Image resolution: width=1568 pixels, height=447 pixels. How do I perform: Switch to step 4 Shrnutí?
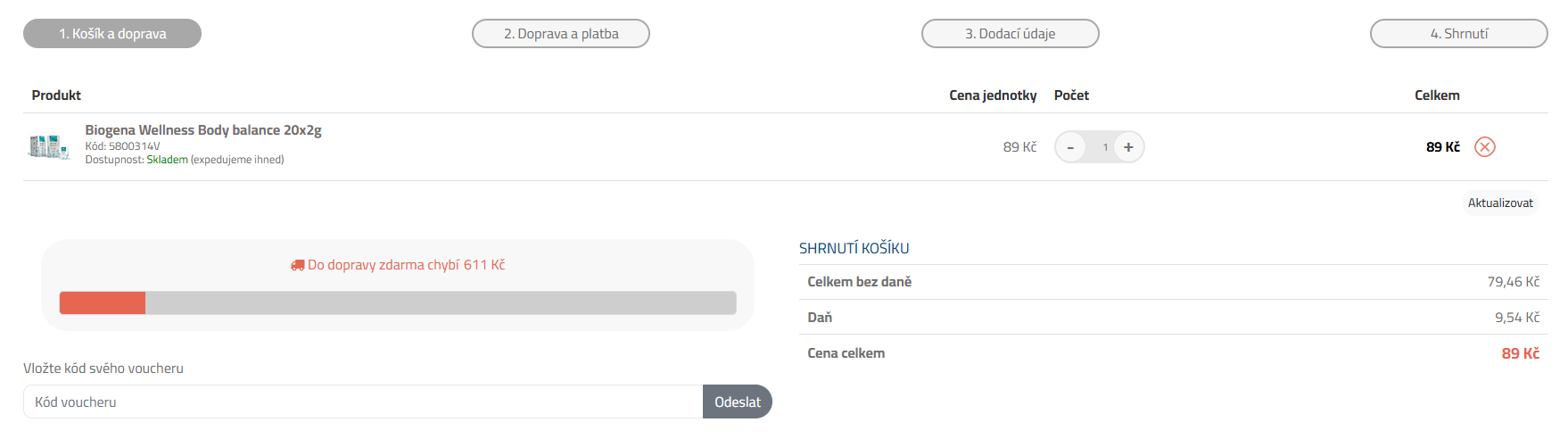pos(1458,34)
